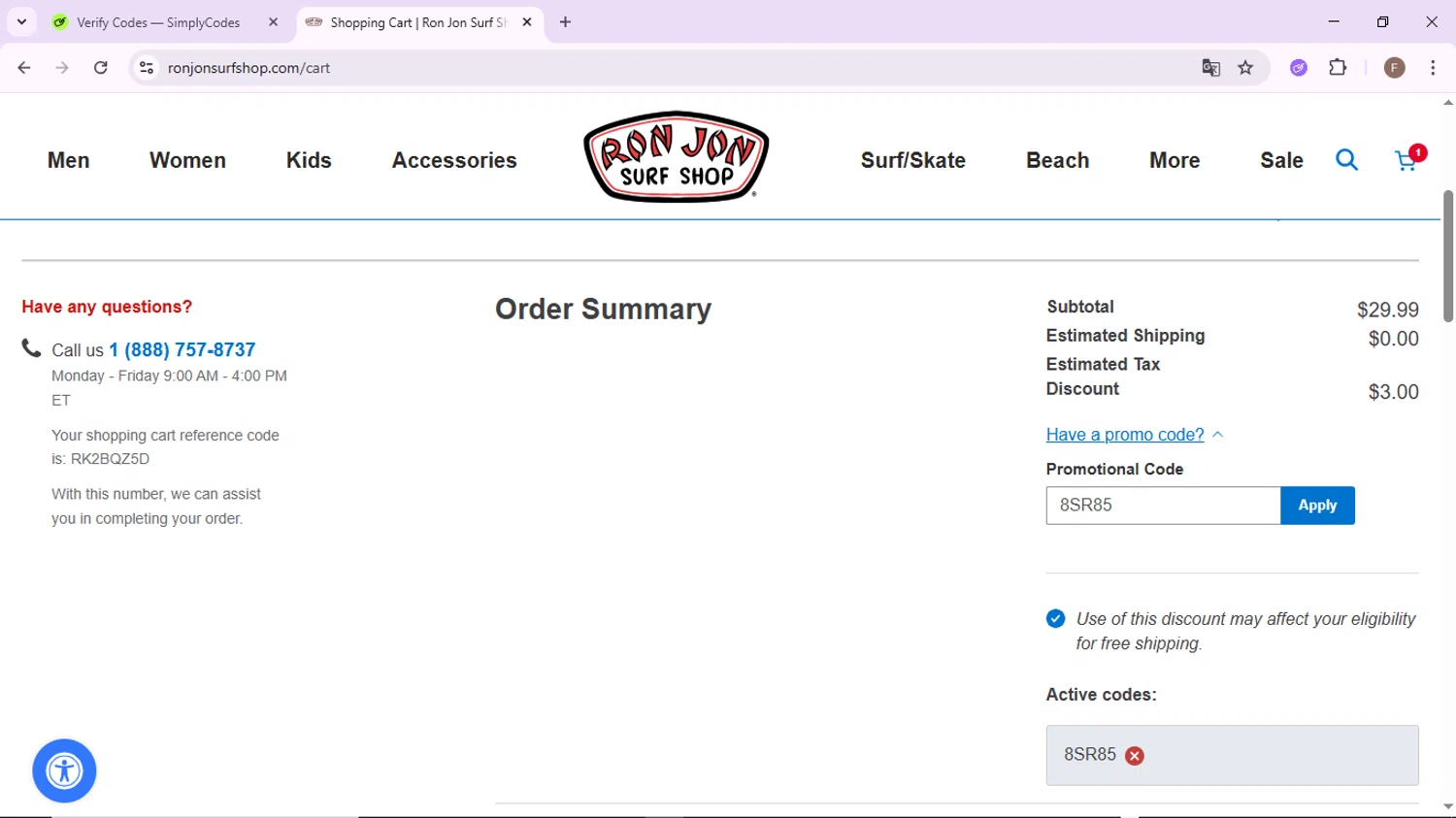Click the Estimated Tax label
Image resolution: width=1456 pixels, height=818 pixels.
coord(1103,364)
